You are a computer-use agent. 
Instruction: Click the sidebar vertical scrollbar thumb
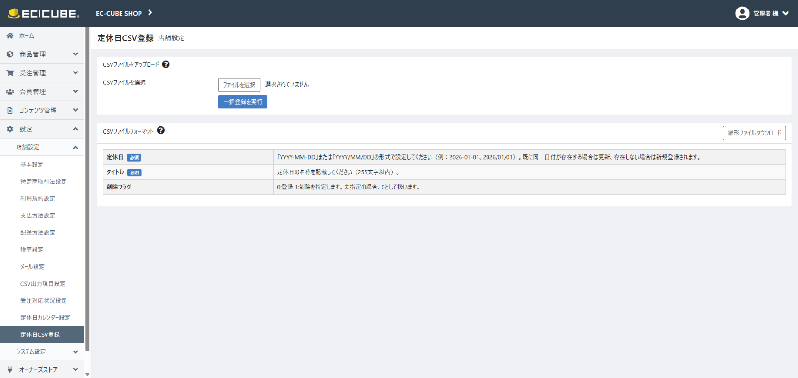87,188
